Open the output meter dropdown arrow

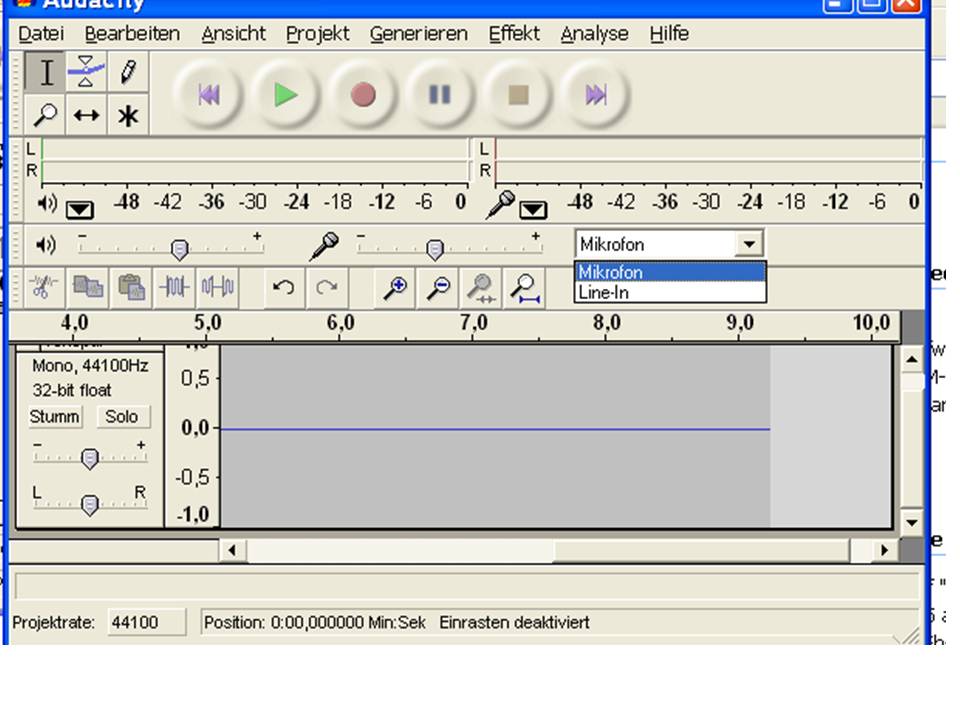pos(80,210)
